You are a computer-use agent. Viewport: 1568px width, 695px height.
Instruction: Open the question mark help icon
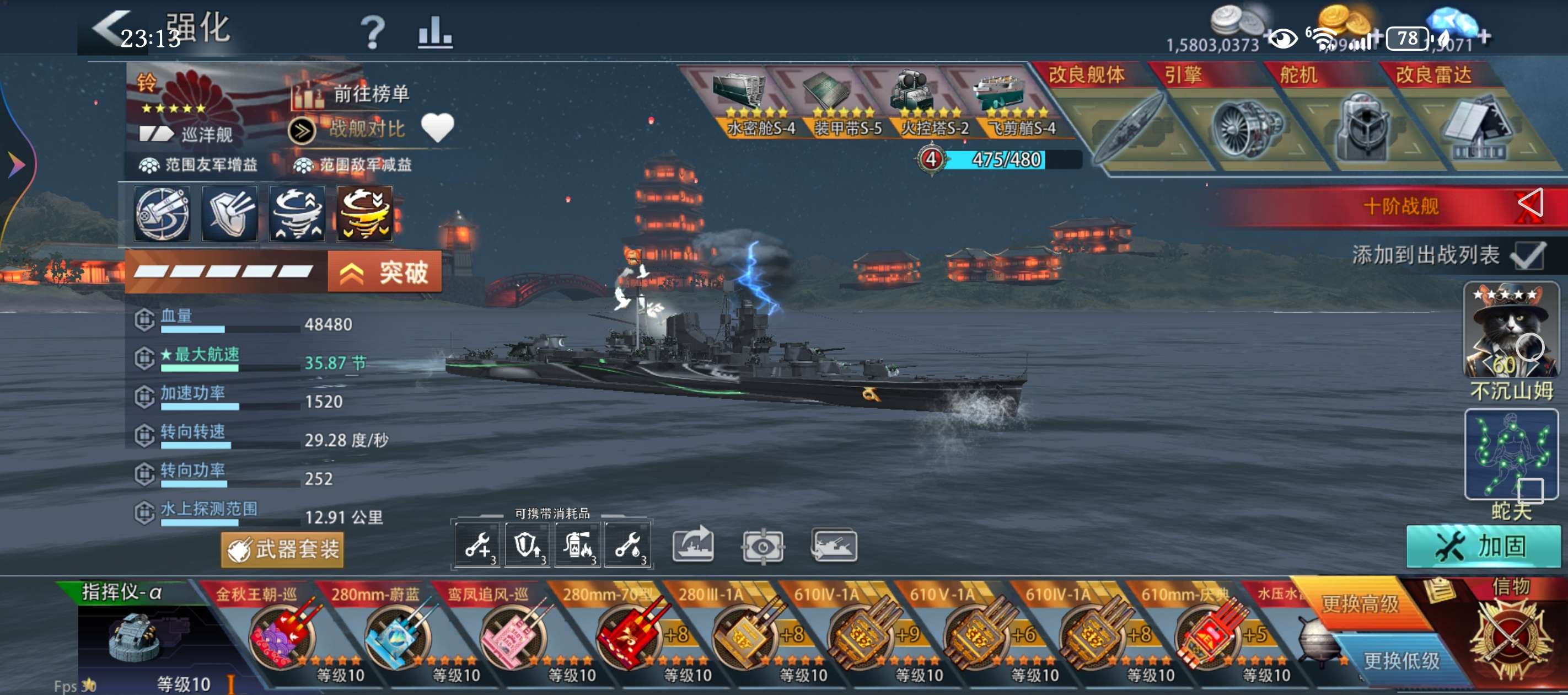pos(373,33)
